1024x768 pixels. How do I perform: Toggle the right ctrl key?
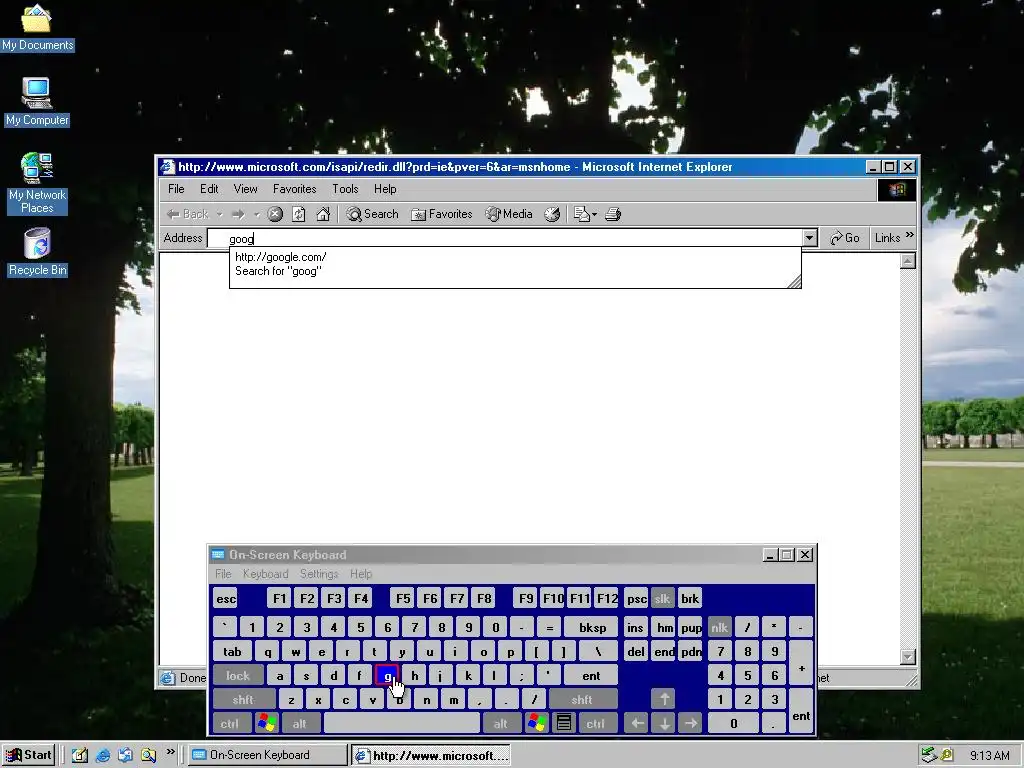tap(595, 724)
